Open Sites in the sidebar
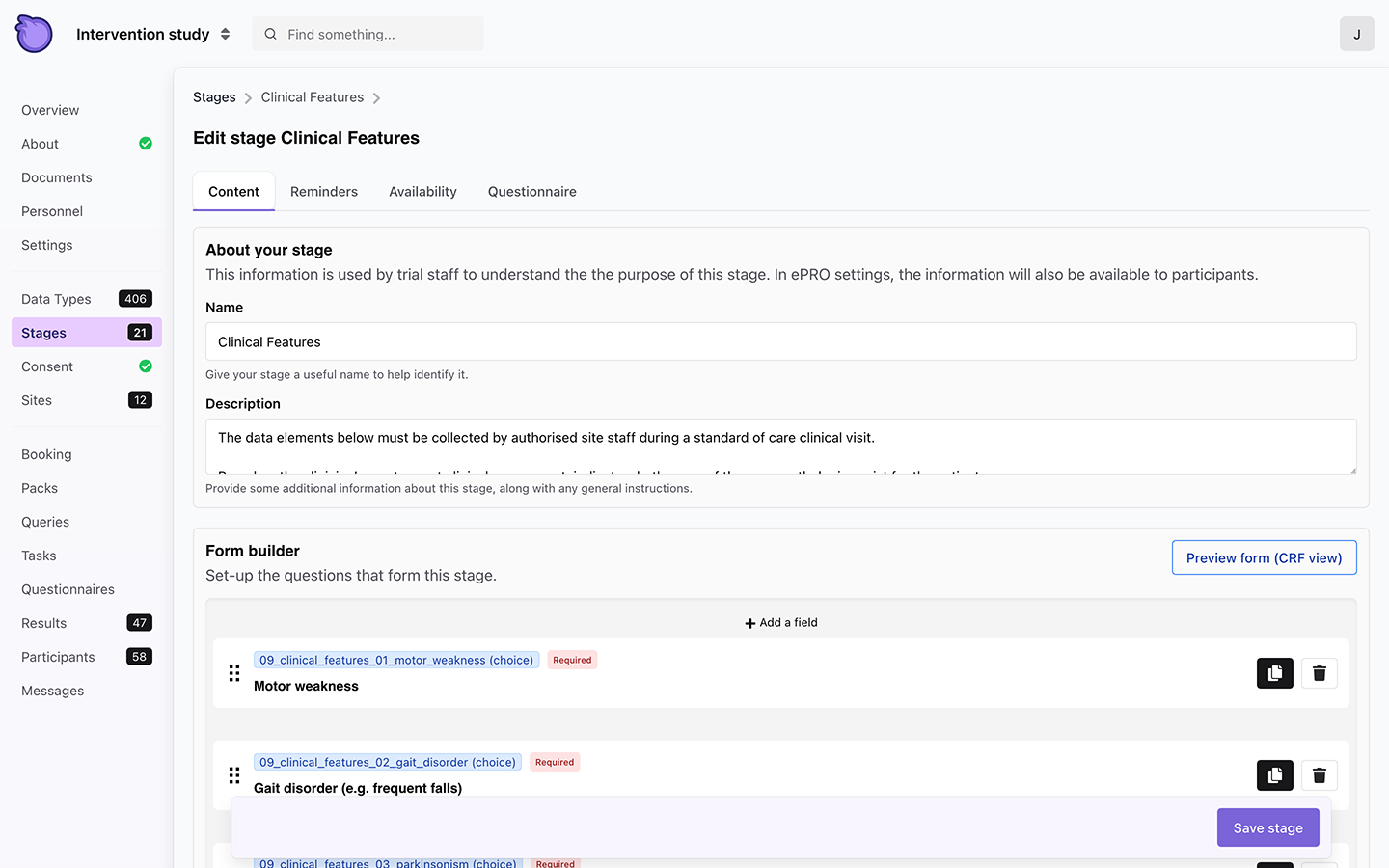 [x=37, y=400]
